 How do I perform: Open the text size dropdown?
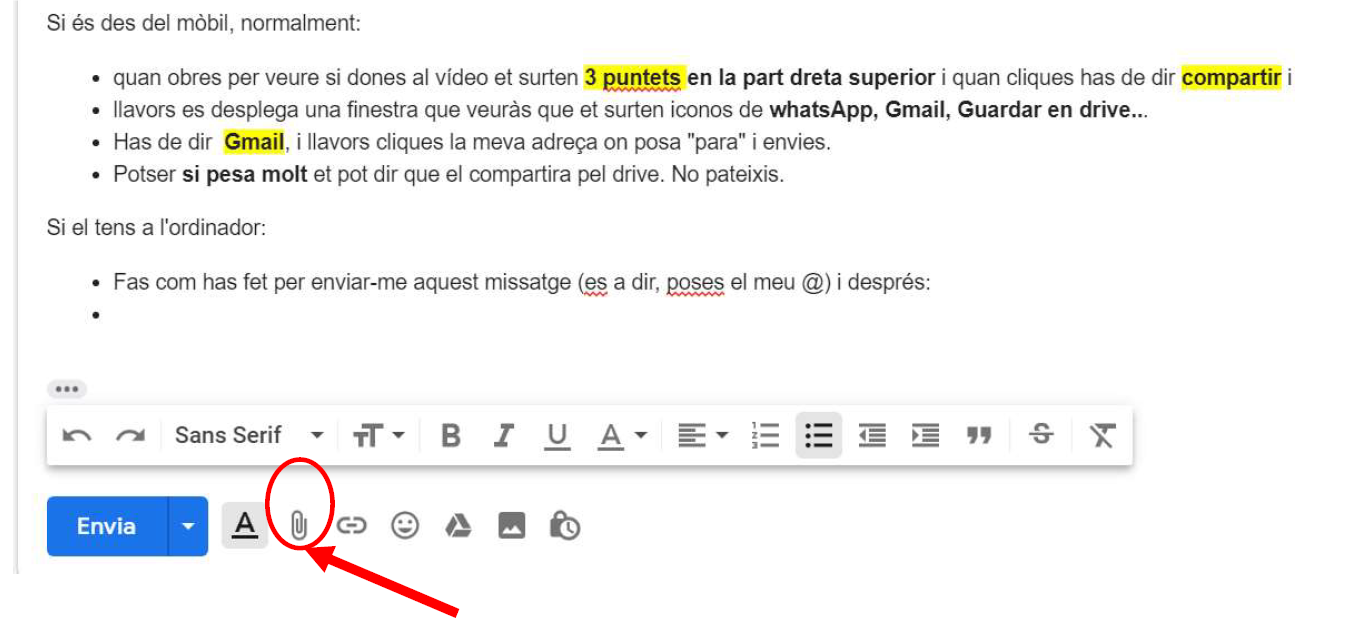pos(379,436)
